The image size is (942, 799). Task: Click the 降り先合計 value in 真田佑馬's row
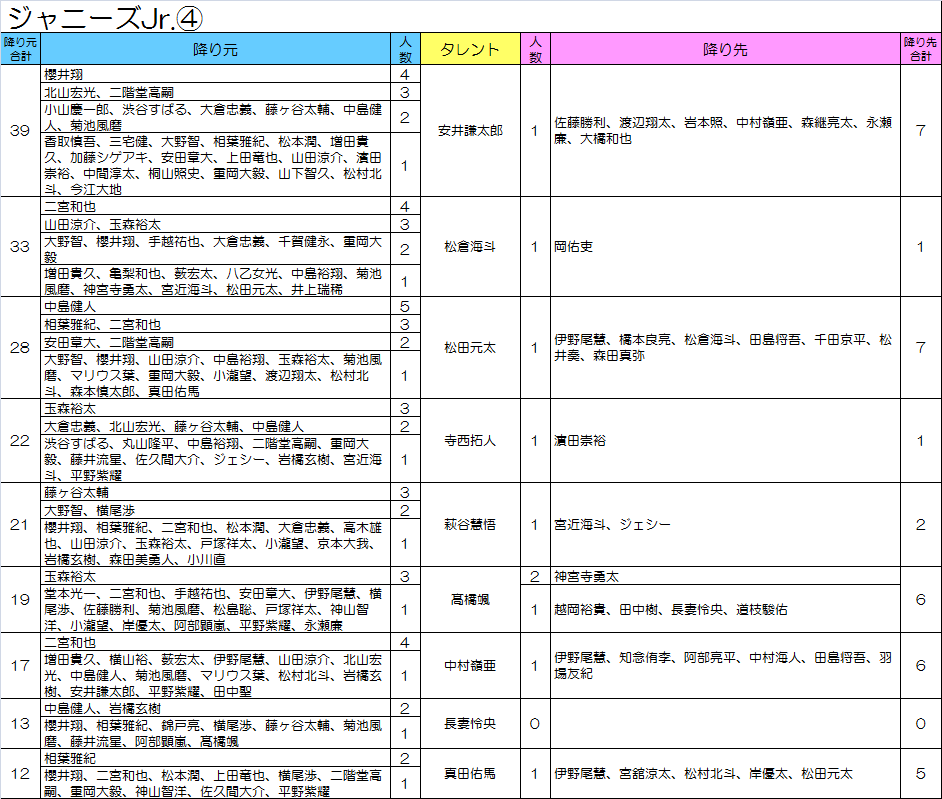pos(920,774)
